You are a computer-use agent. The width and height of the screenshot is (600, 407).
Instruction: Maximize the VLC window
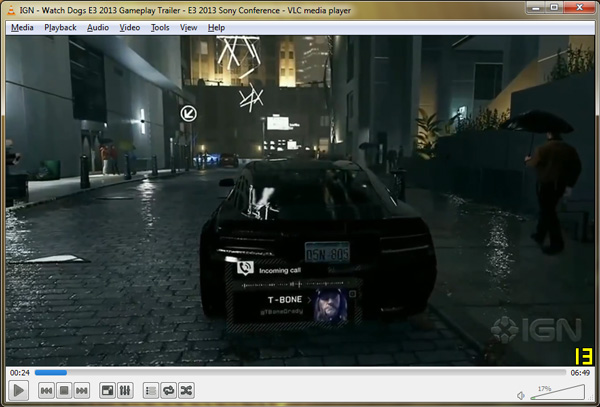[x=554, y=7]
